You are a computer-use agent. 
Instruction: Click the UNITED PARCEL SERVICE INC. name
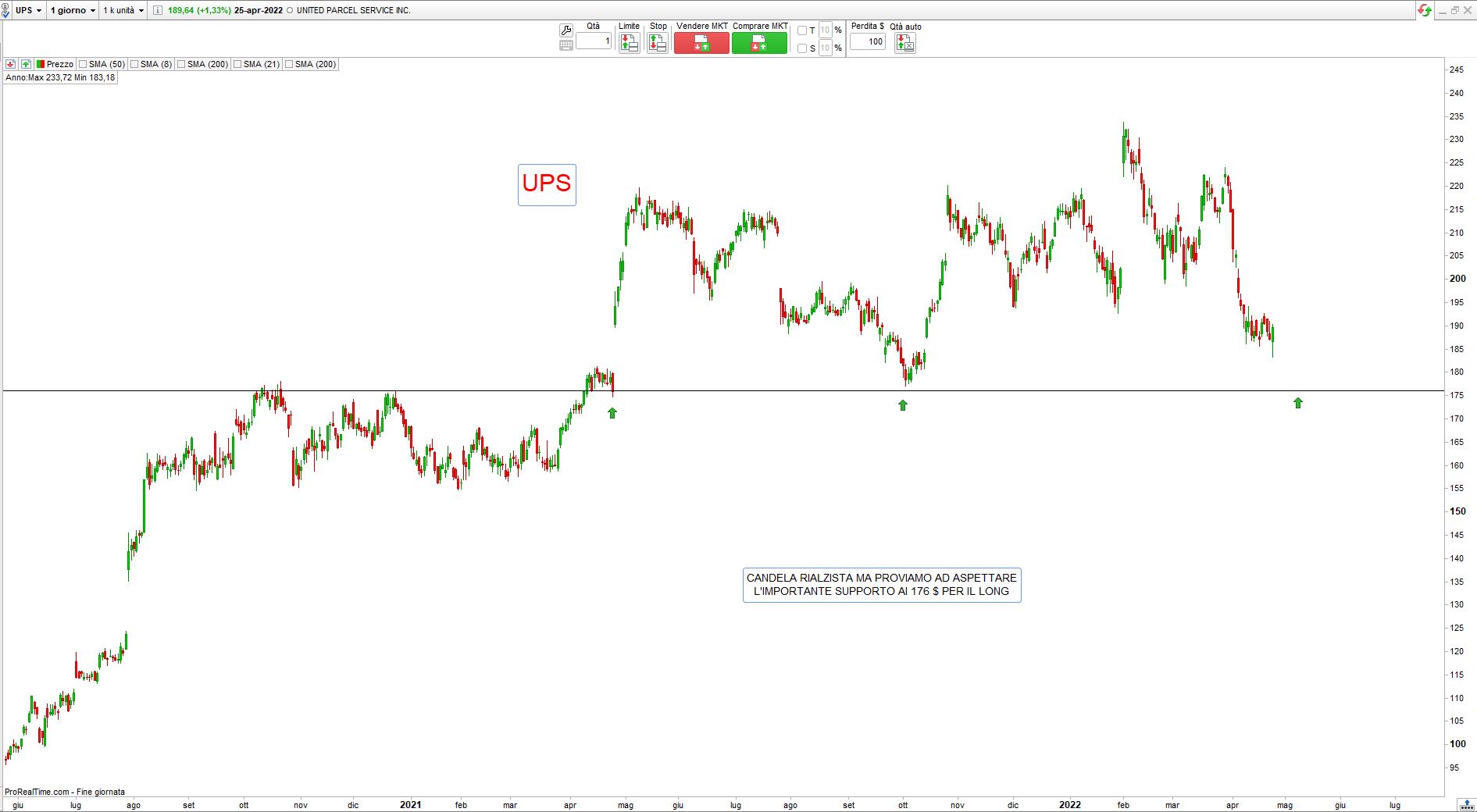353,10
